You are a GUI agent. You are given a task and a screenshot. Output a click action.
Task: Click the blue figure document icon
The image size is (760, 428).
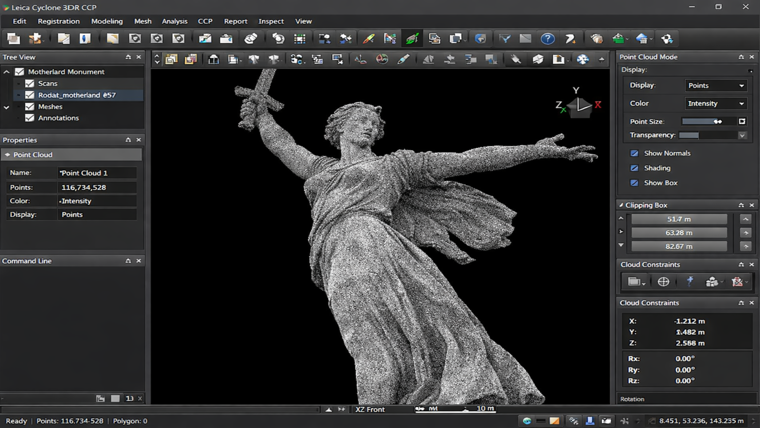point(85,39)
